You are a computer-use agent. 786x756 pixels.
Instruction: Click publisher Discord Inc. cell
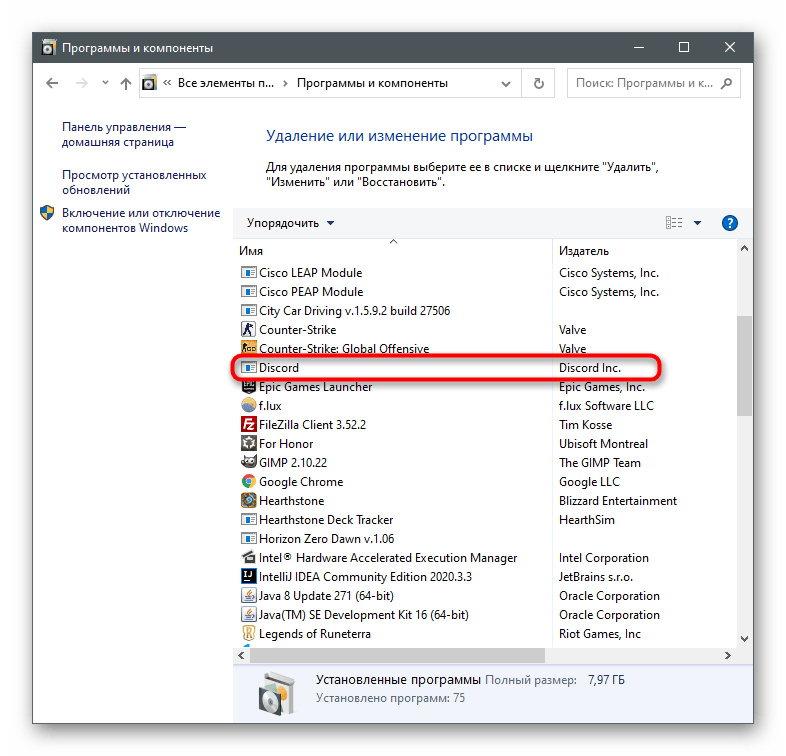590,368
